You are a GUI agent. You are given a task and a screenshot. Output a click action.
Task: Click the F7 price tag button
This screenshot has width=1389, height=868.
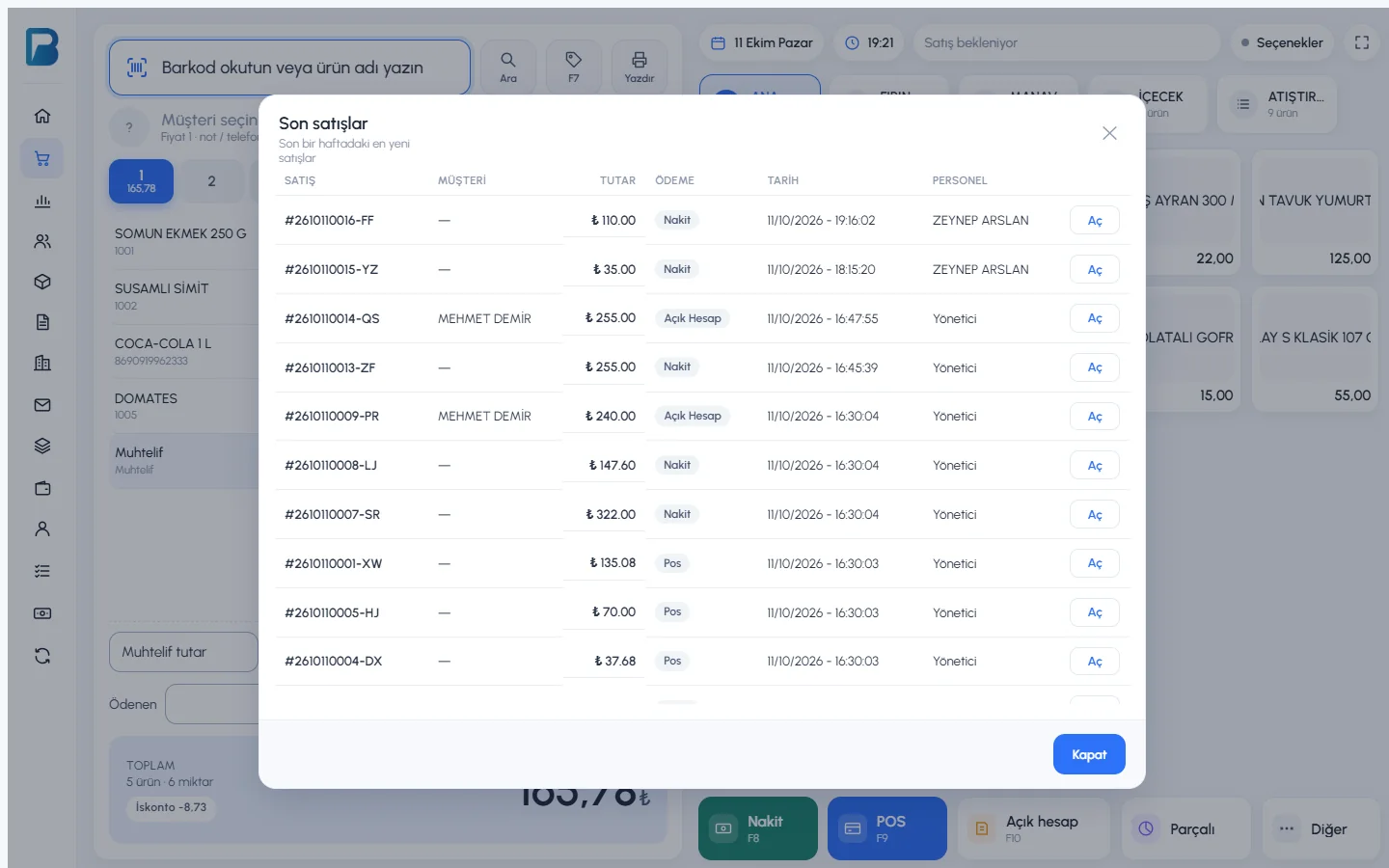[x=574, y=68]
